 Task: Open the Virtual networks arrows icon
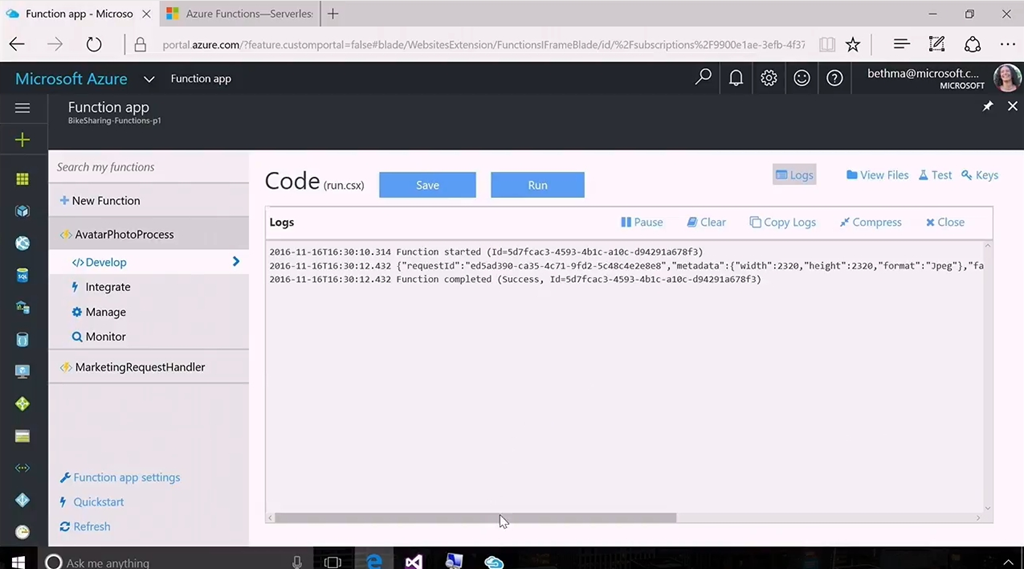(x=22, y=468)
